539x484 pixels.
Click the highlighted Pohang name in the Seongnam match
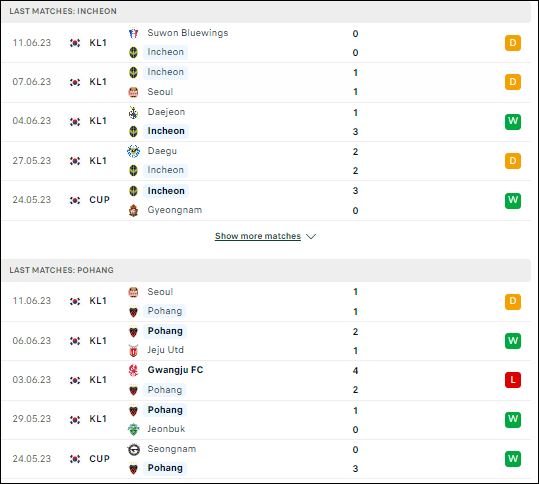click(165, 468)
